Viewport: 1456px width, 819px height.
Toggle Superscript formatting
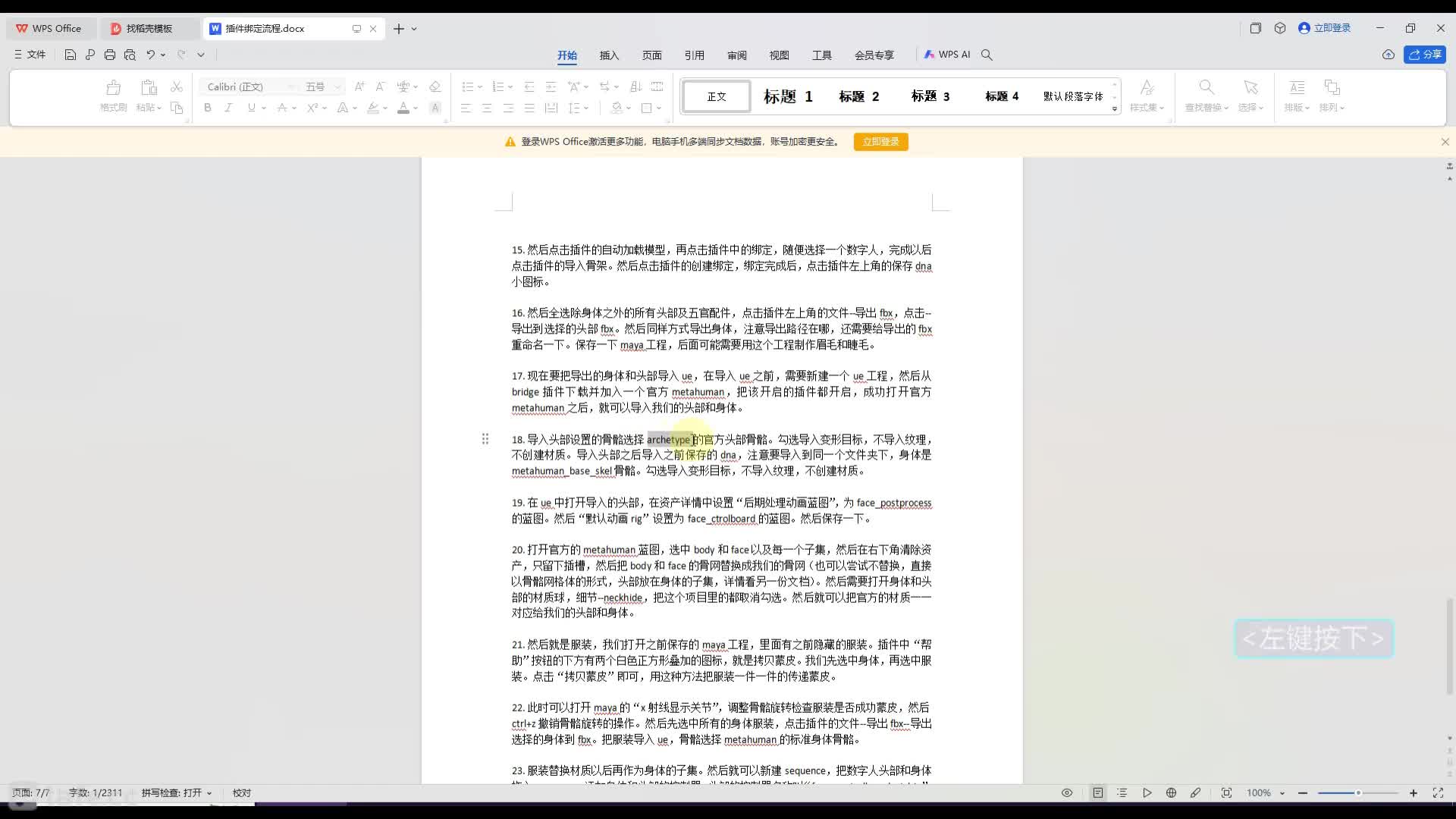tap(312, 108)
